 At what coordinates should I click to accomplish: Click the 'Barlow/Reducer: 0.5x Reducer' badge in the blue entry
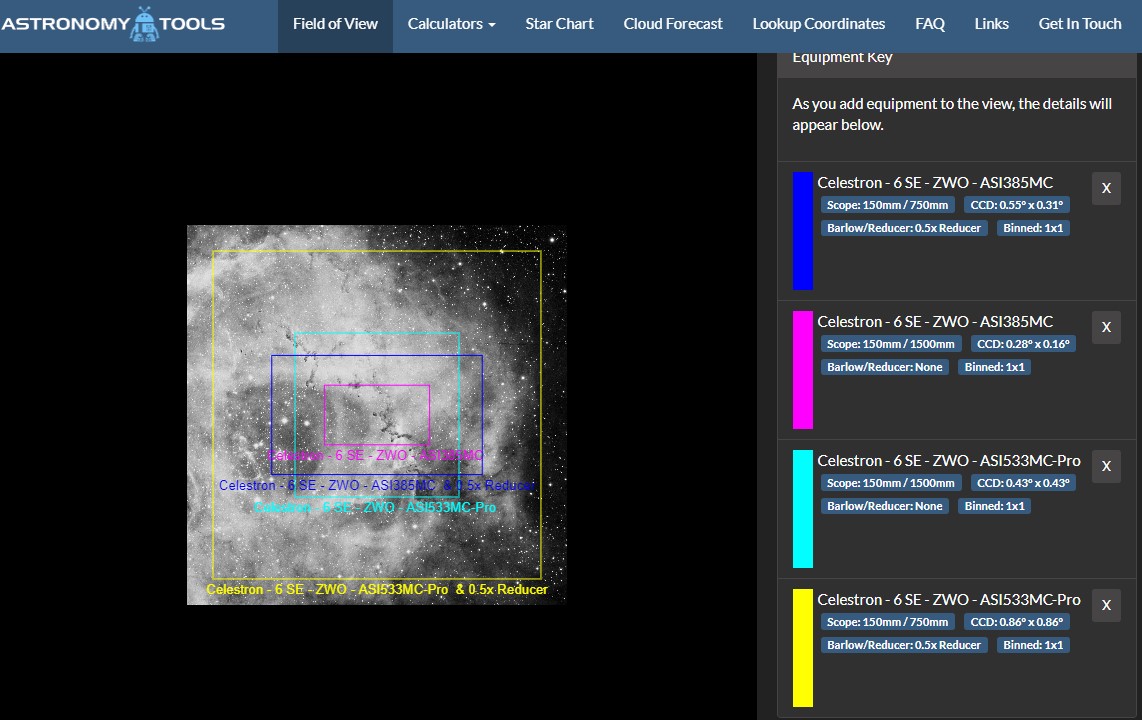(x=904, y=228)
